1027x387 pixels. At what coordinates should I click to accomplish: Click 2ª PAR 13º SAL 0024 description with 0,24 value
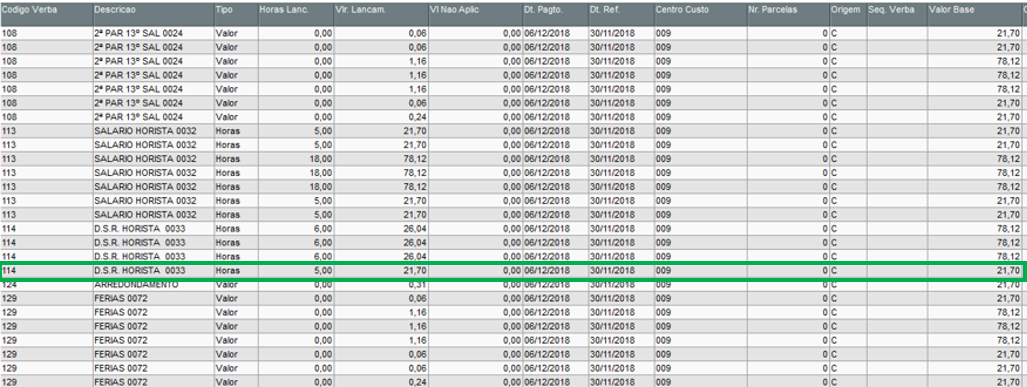pos(138,117)
